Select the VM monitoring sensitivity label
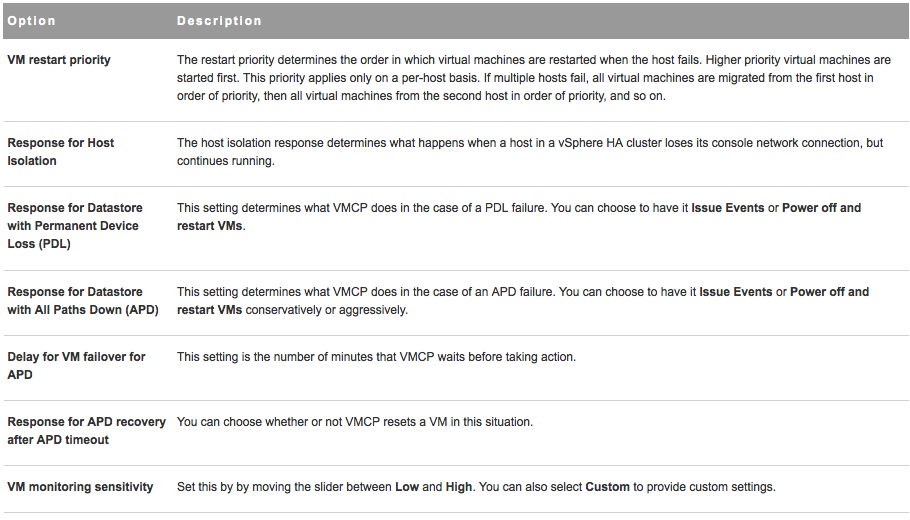The width and height of the screenshot is (910, 520). pyautogui.click(x=80, y=487)
